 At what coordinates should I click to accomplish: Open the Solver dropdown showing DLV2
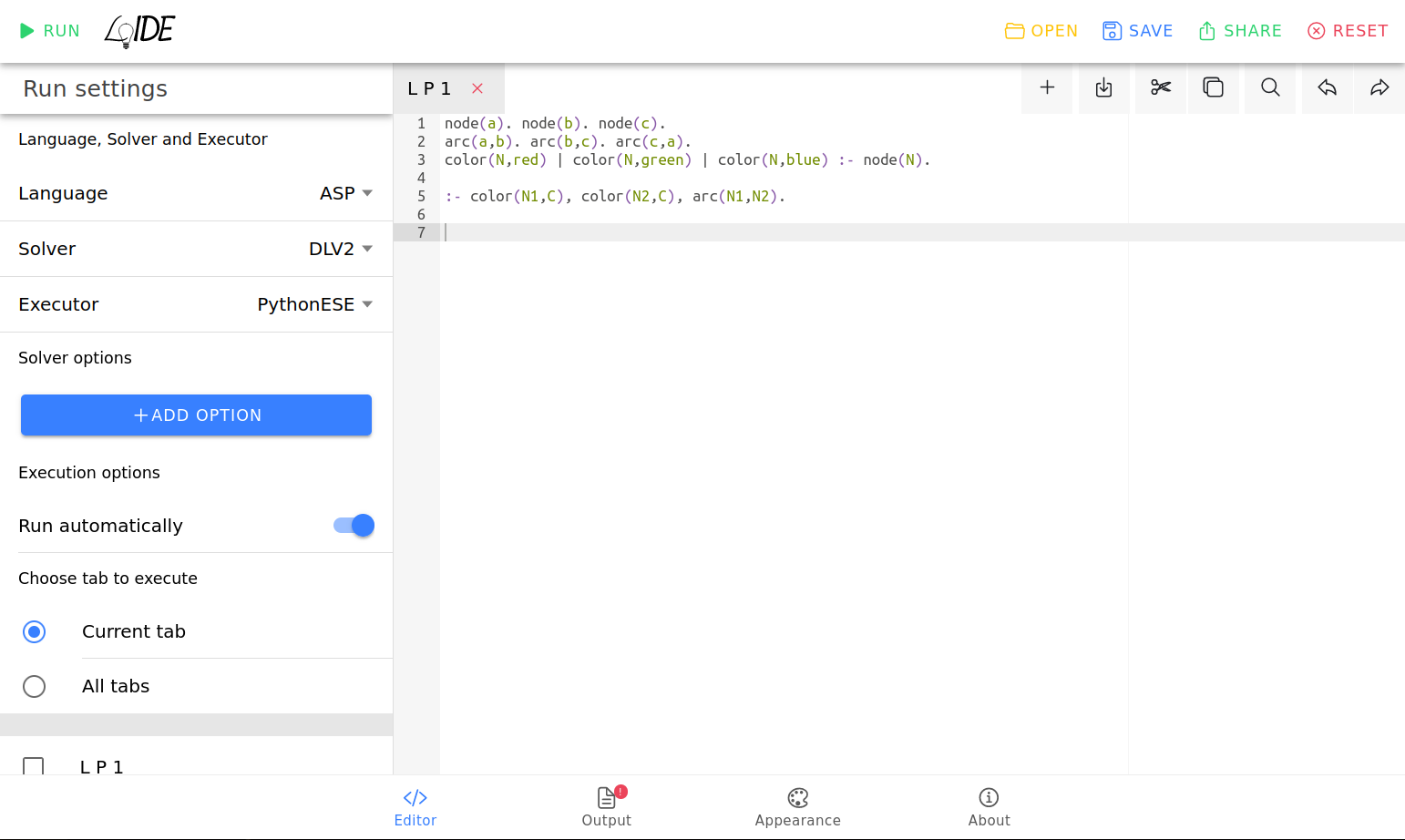(x=341, y=248)
